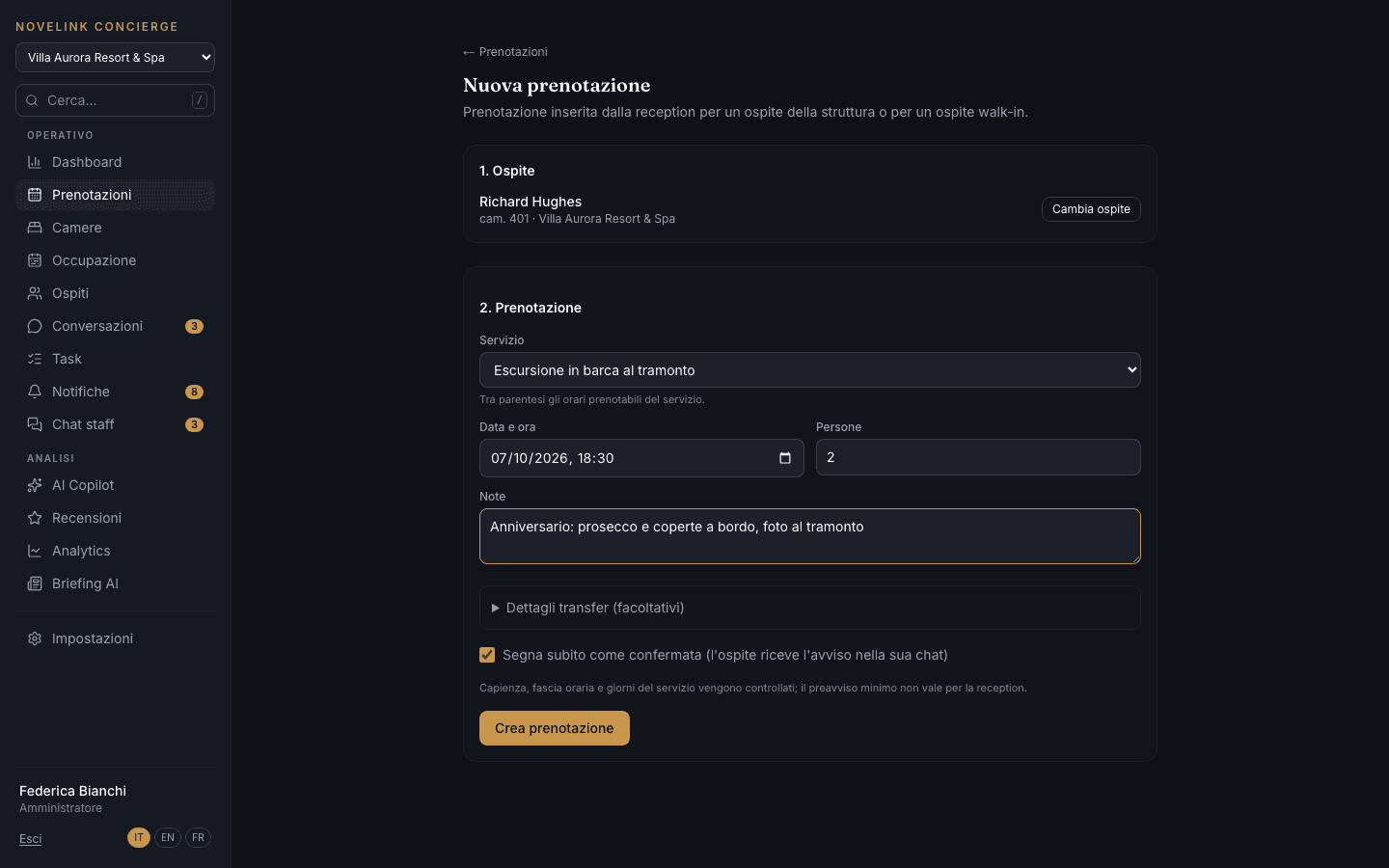
Task: Click the Conversazioni badge showing 3
Action: coord(194,326)
